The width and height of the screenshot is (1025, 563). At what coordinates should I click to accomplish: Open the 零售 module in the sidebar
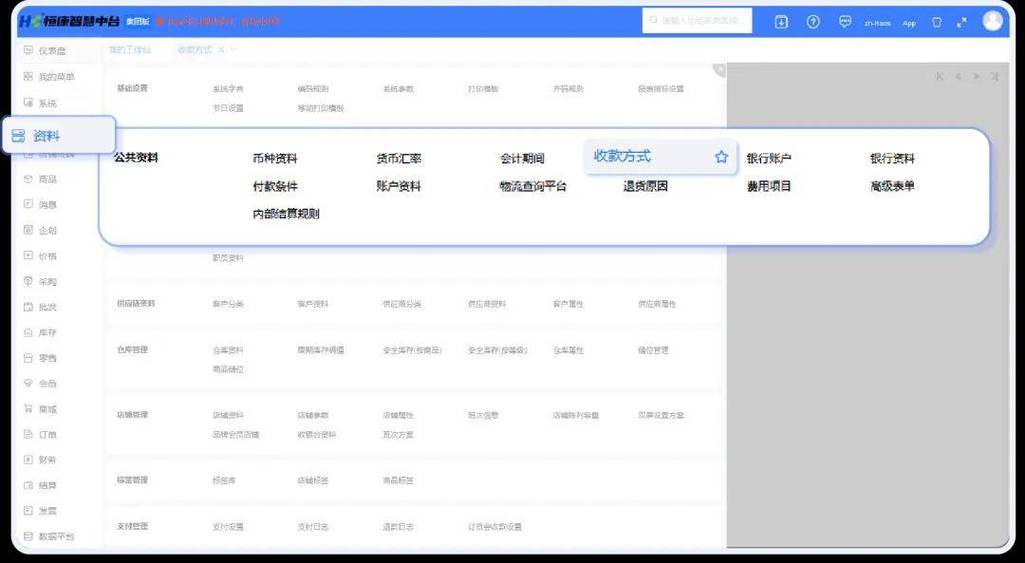point(40,358)
